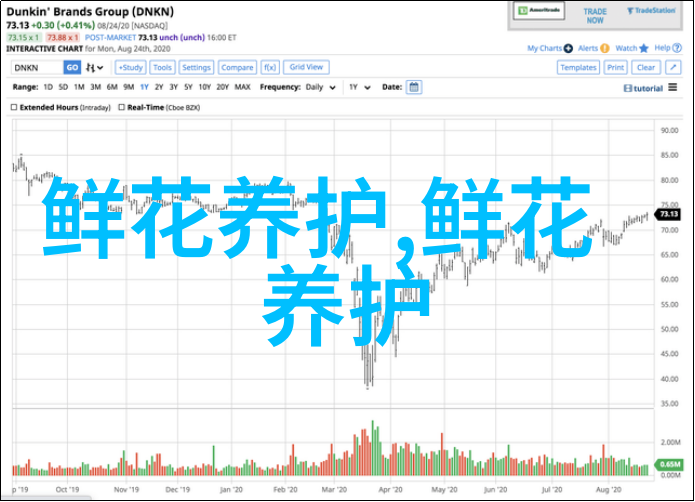
Task: Select 1Y range
Action: click(144, 87)
